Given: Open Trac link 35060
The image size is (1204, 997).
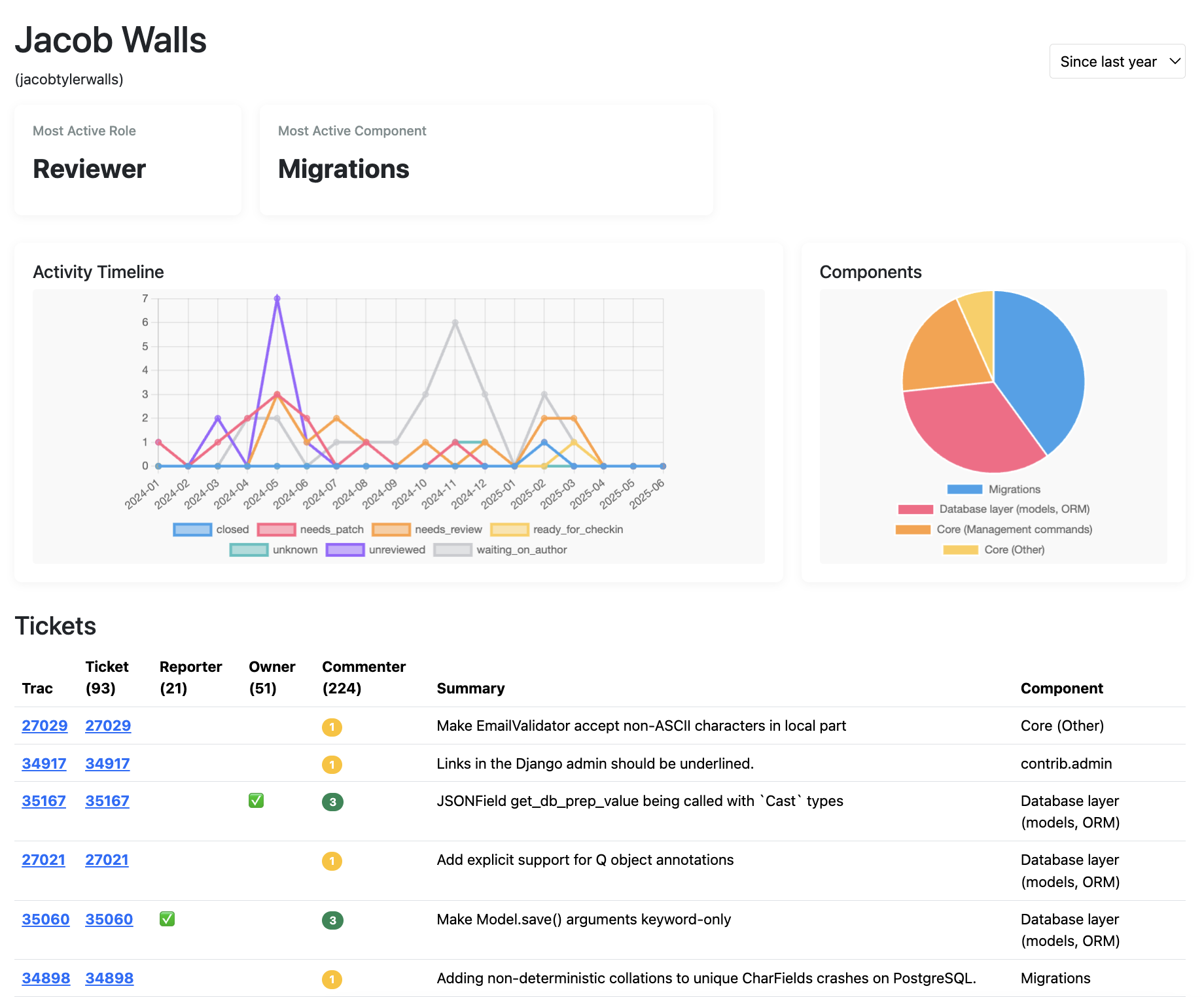Looking at the screenshot, I should [x=46, y=919].
